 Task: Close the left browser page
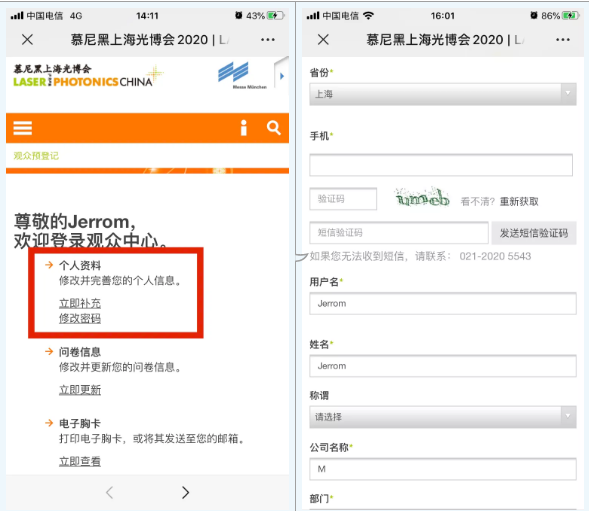pyautogui.click(x=27, y=39)
